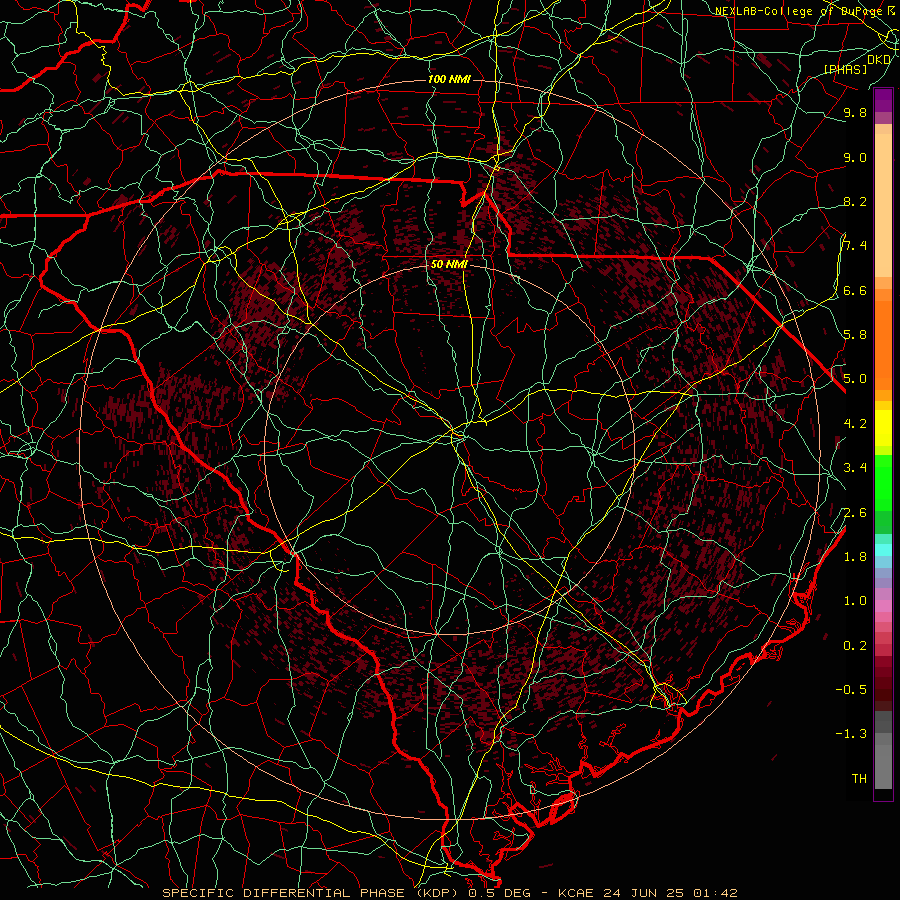Image resolution: width=900 pixels, height=900 pixels.
Task: Pick the pink legend swatch near 1.0
Action: tap(883, 606)
